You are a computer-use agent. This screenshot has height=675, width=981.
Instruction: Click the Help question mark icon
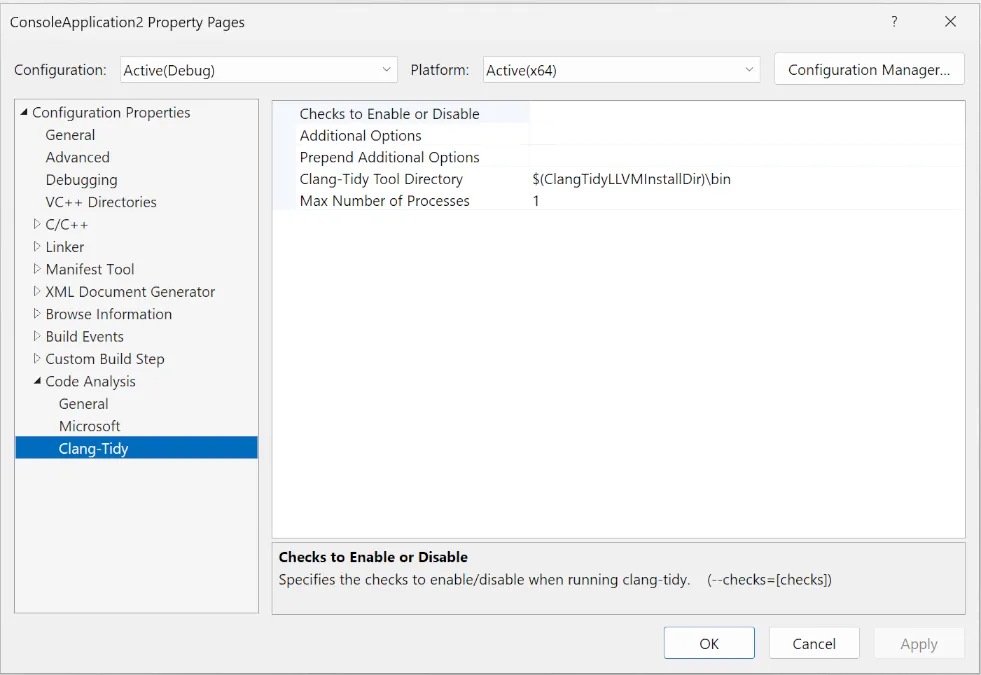pos(894,21)
